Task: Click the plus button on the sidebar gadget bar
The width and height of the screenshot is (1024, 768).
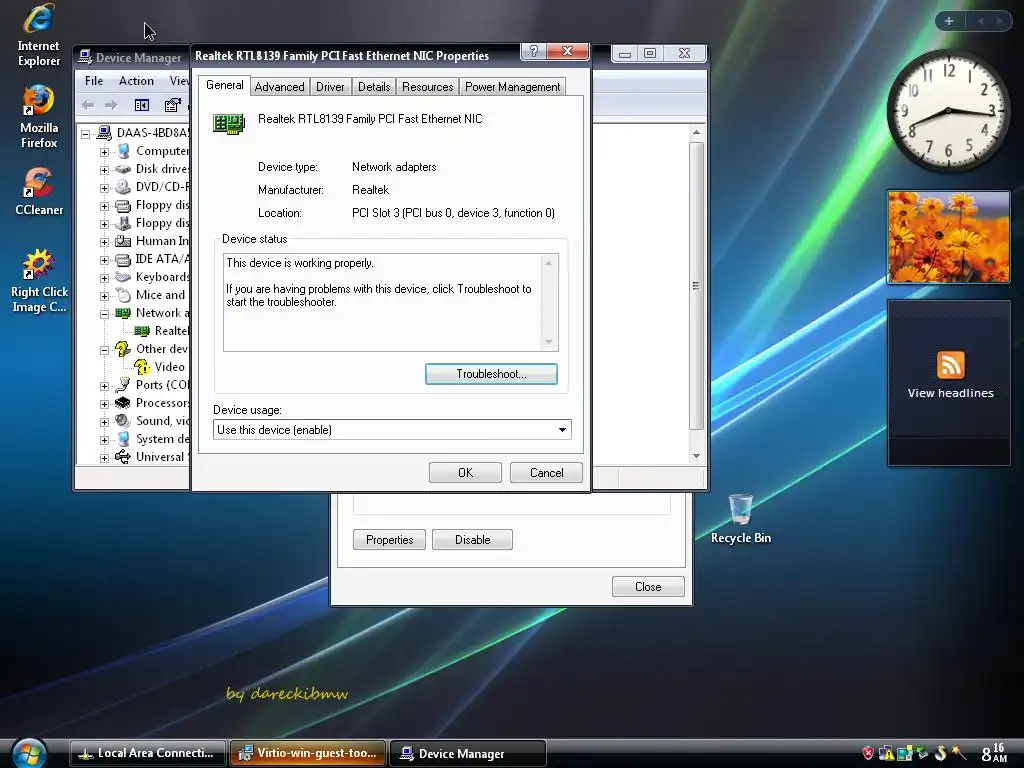Action: [949, 21]
